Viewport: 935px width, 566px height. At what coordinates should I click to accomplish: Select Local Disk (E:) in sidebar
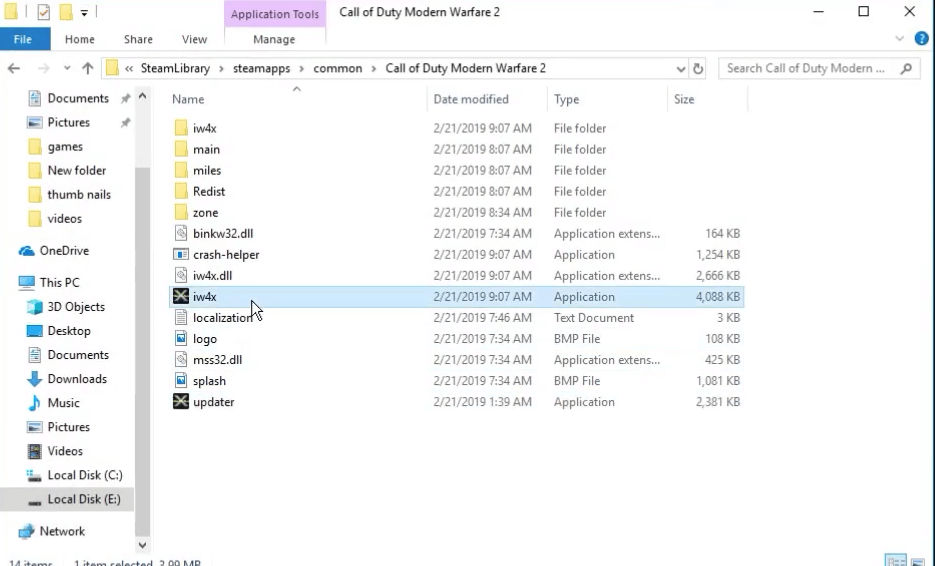(x=67, y=499)
